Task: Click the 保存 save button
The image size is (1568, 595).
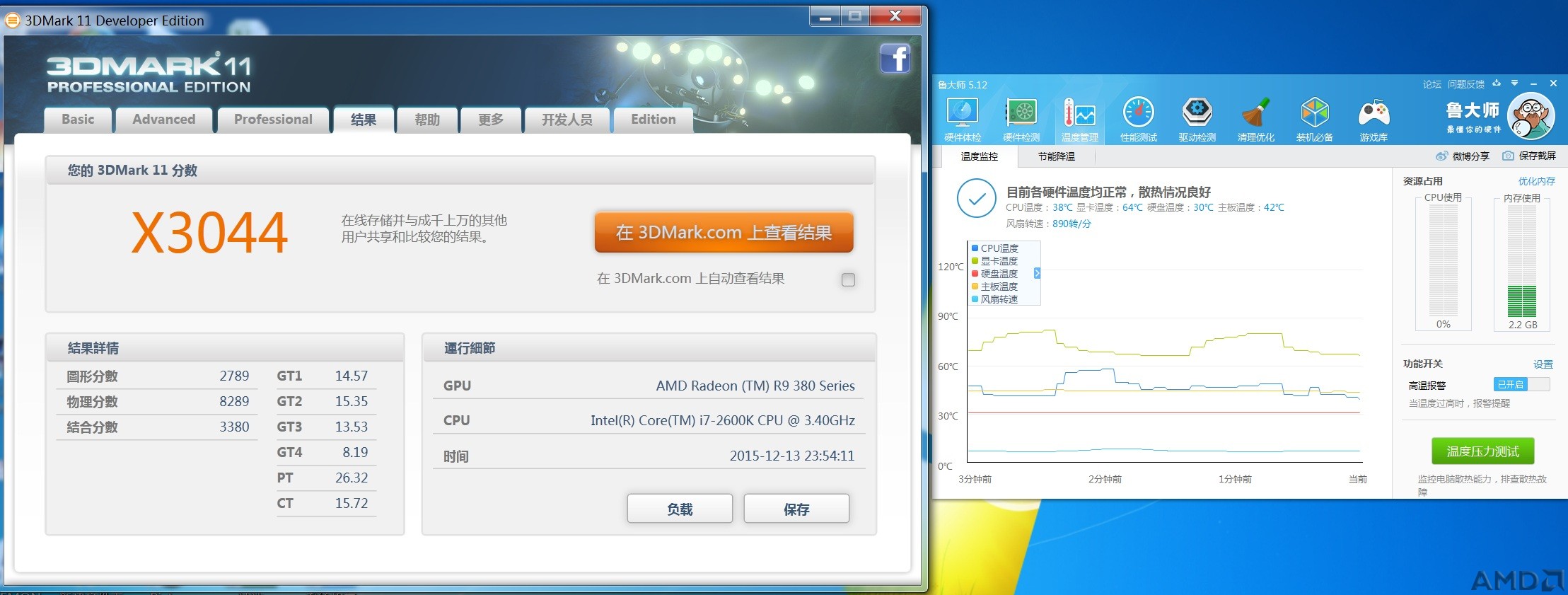Action: click(796, 509)
